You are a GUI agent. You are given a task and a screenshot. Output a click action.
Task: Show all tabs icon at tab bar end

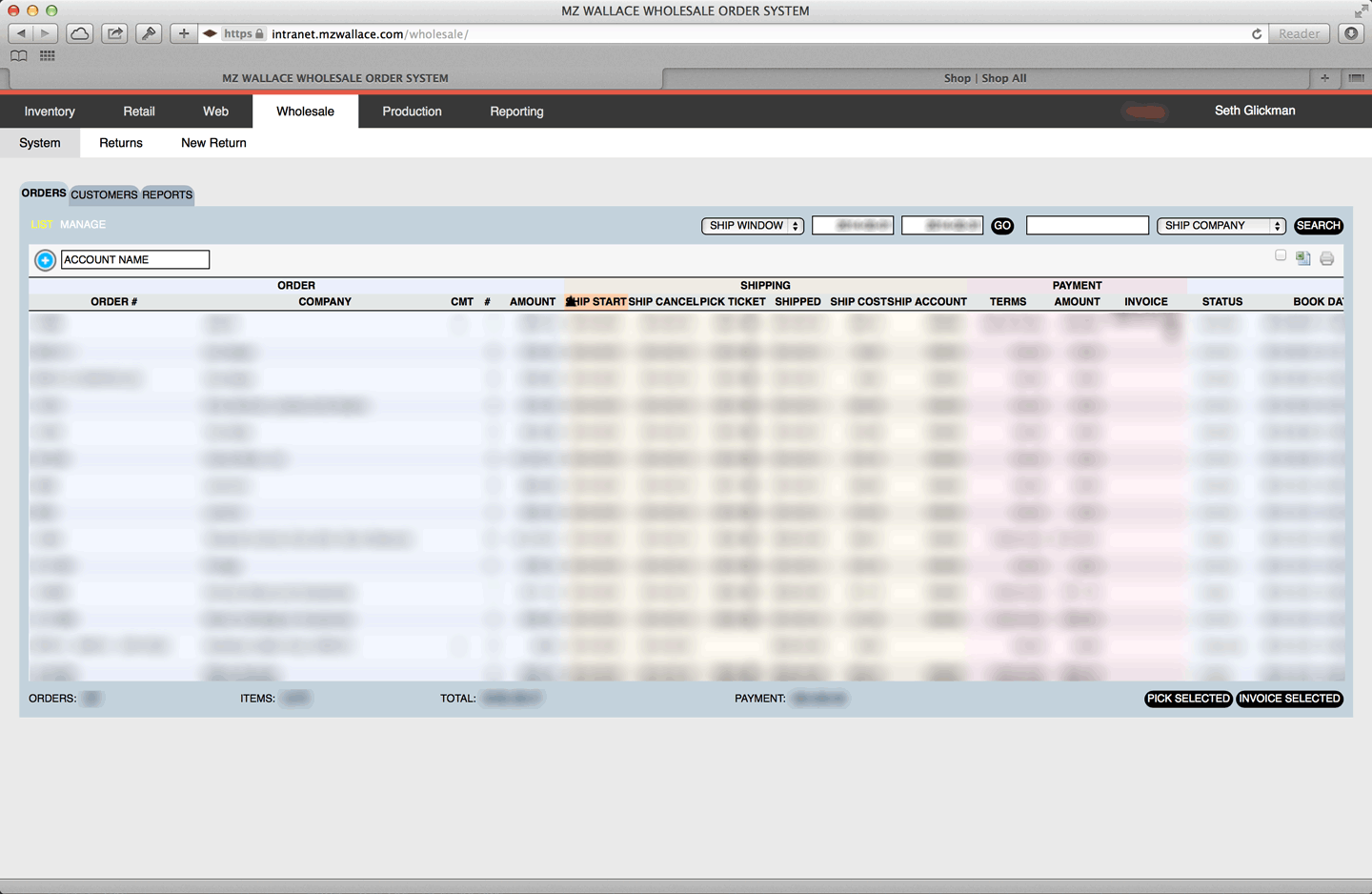(1356, 78)
